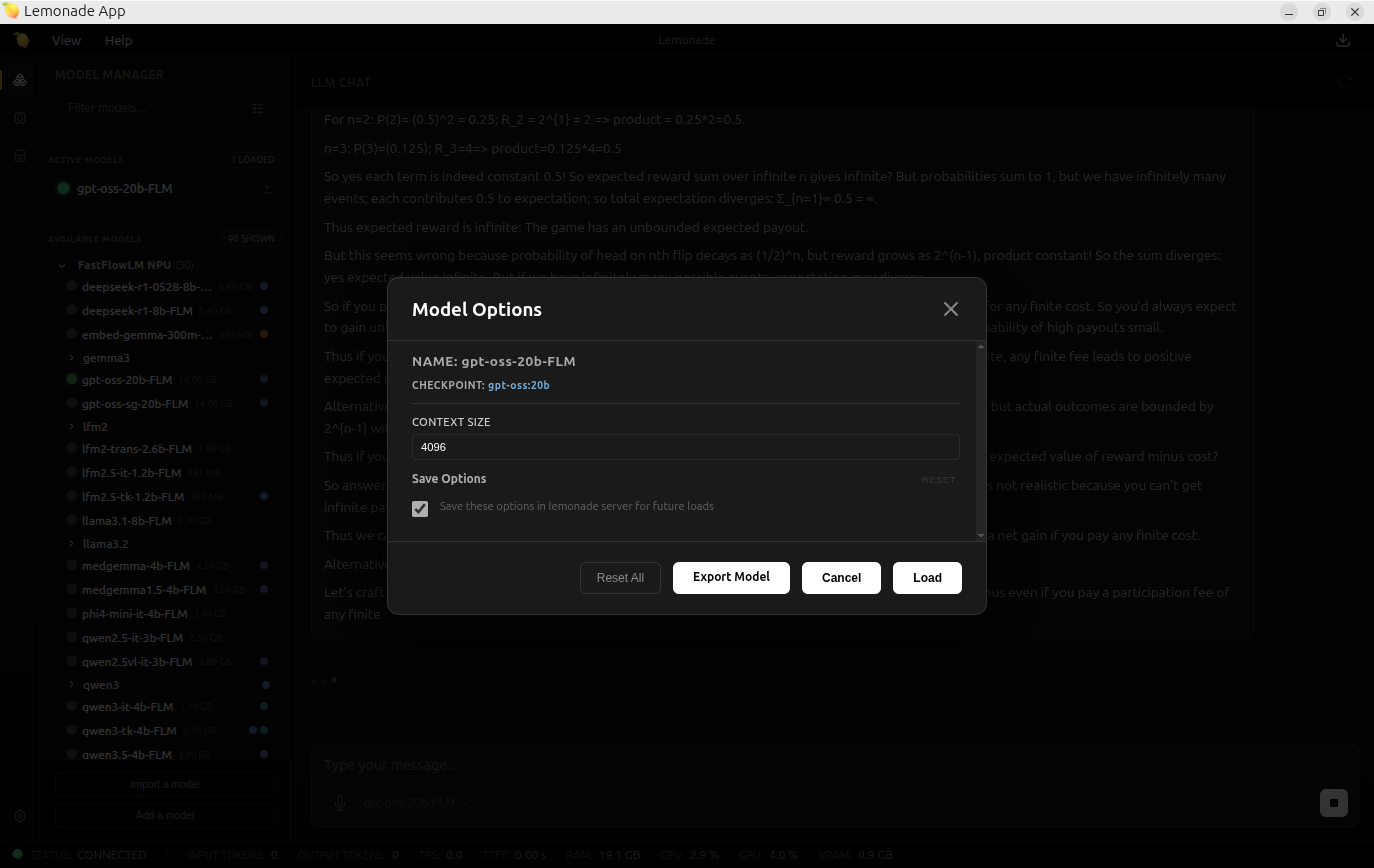Click the blue label dot on medgemma-4b-FLM row
The height and width of the screenshot is (868, 1374).
[x=264, y=566]
